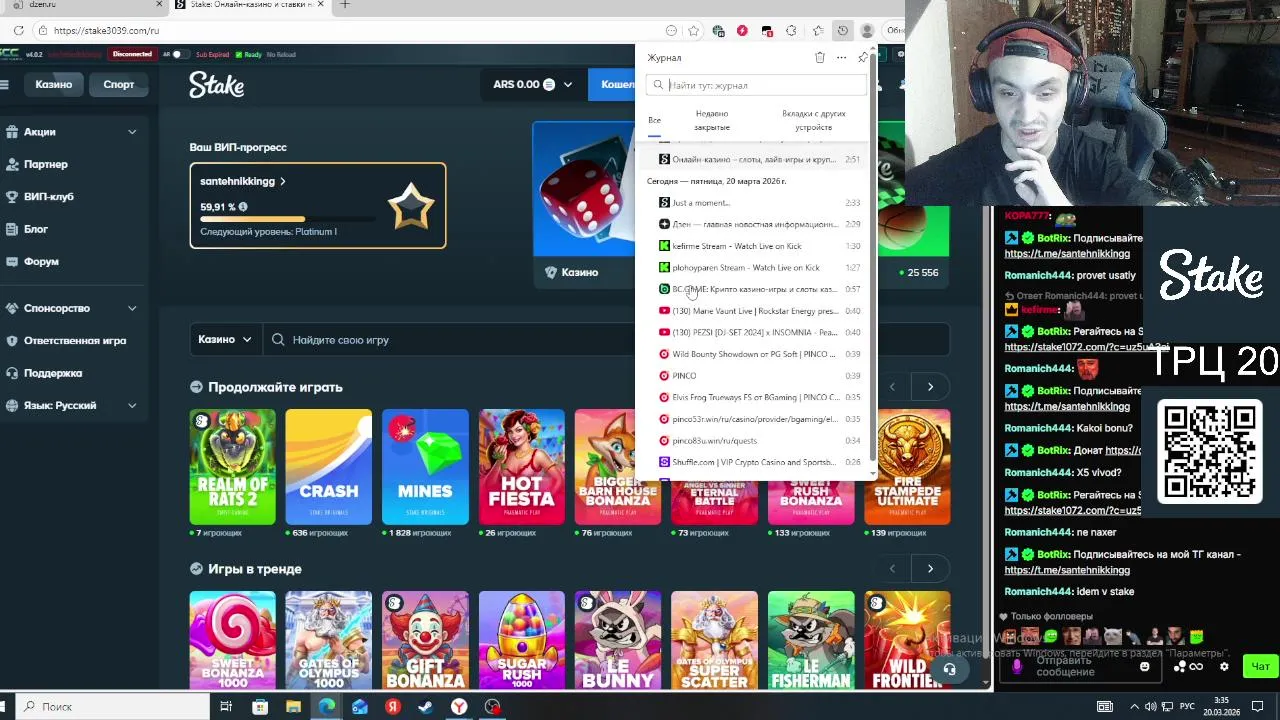The image size is (1280, 720).
Task: Select the Спорт top tab
Action: click(119, 85)
